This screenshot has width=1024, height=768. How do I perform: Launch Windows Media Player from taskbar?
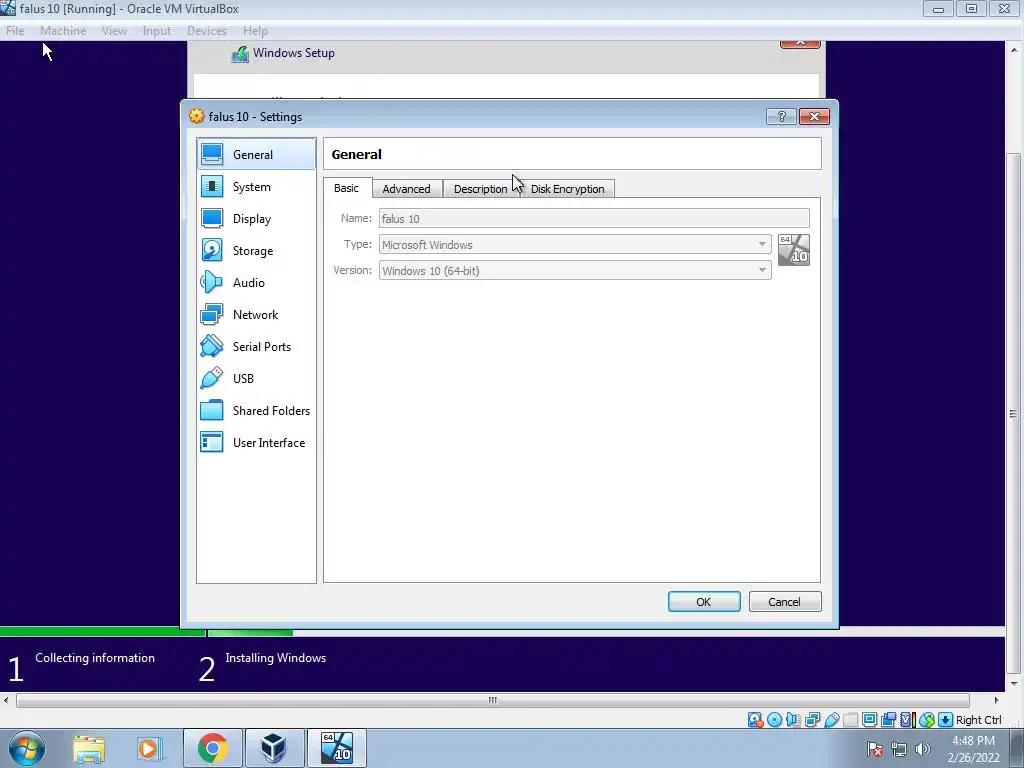(x=149, y=748)
